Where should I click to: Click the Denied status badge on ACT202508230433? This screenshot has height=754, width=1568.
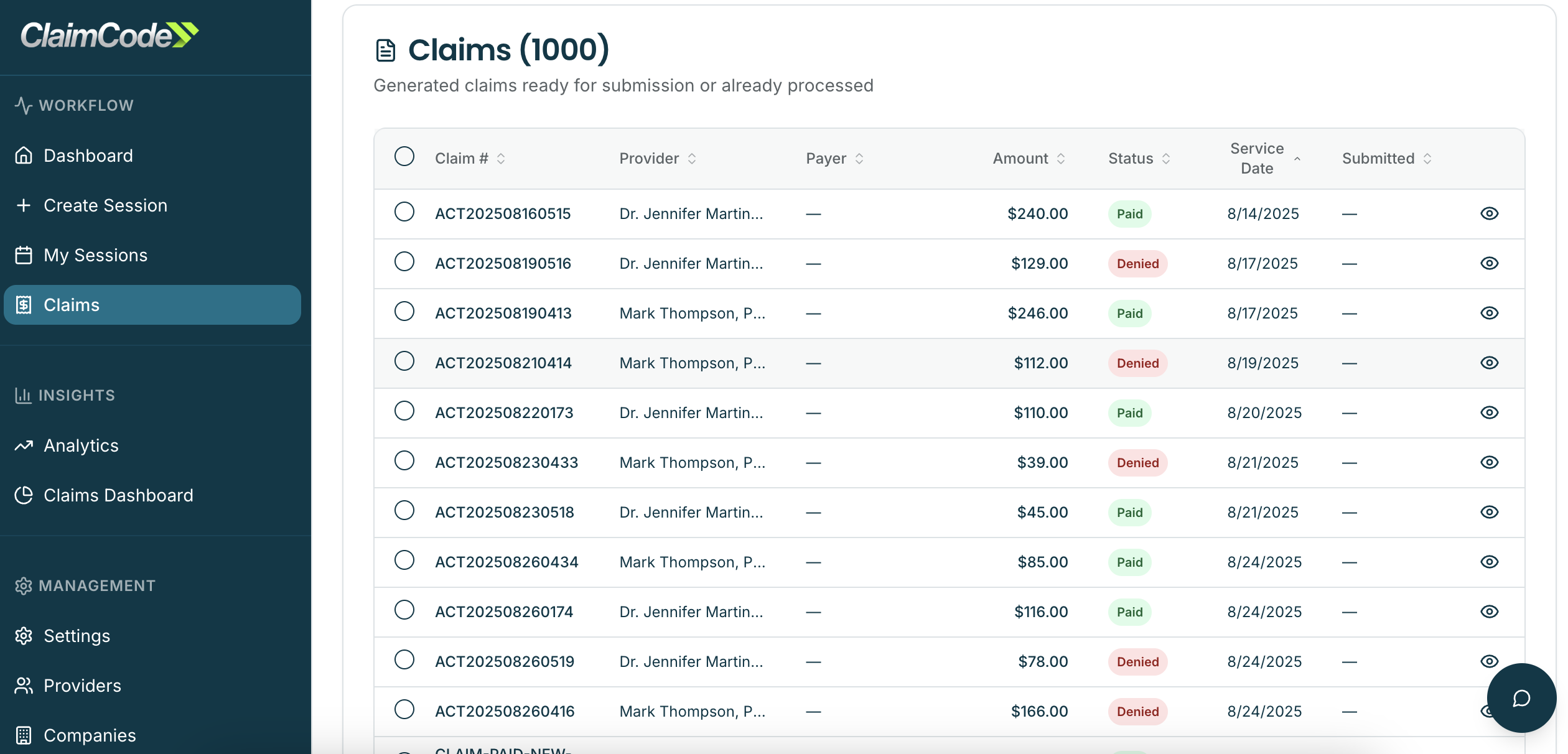pos(1137,462)
